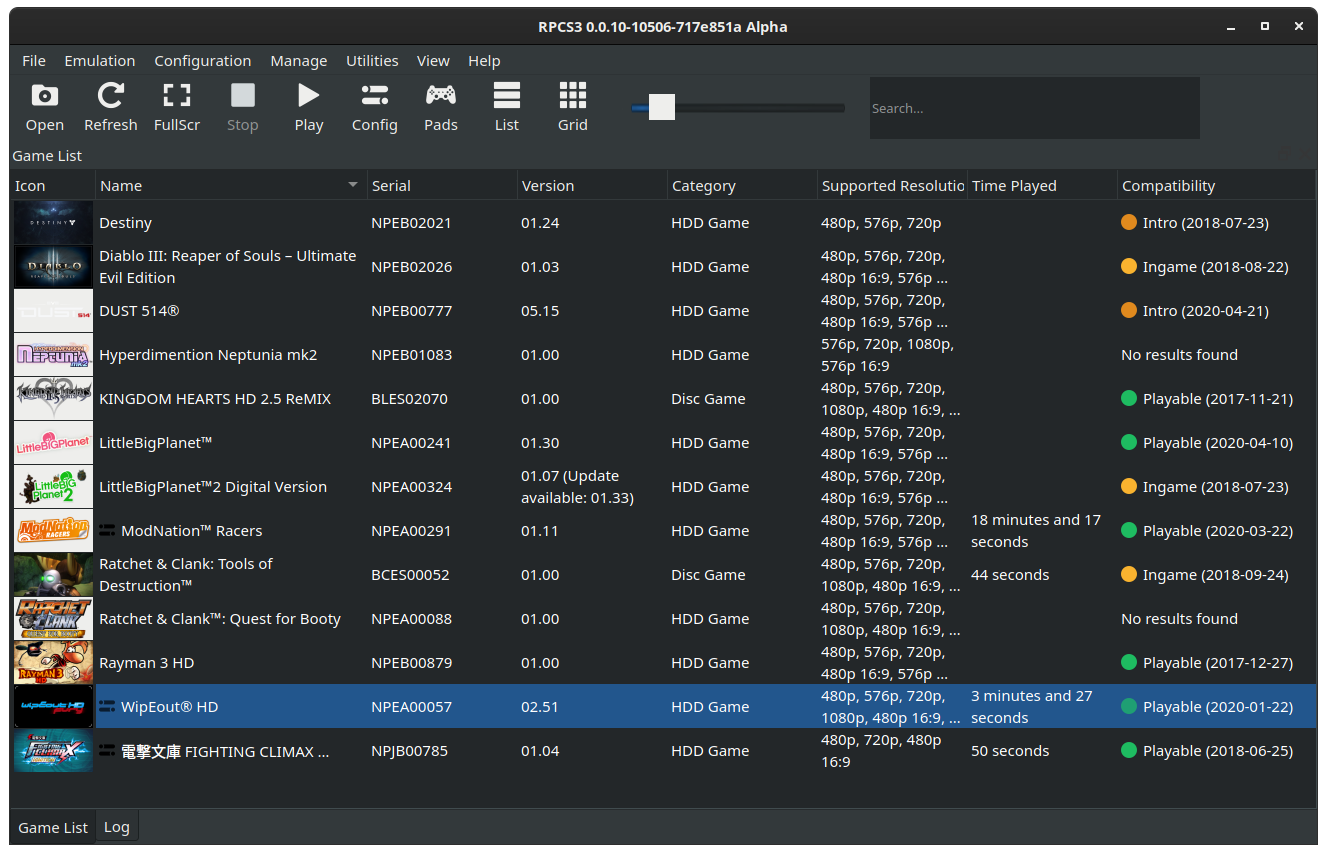Sort by Version column header

point(592,186)
